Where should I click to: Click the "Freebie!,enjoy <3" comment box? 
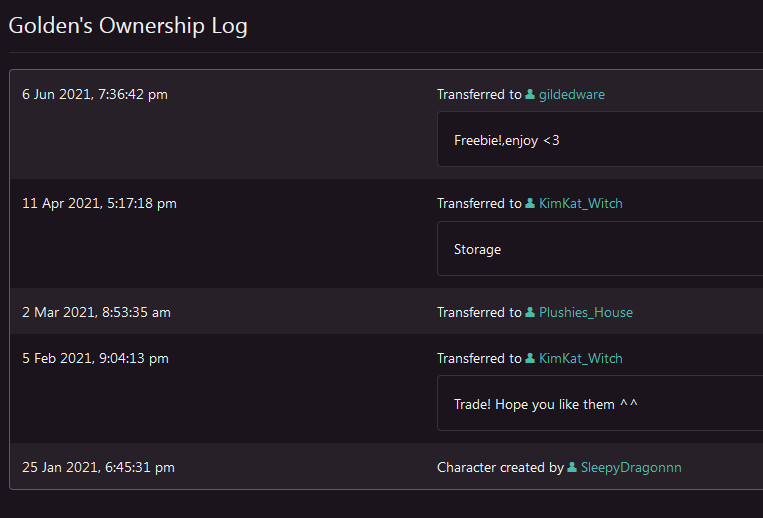(600, 140)
